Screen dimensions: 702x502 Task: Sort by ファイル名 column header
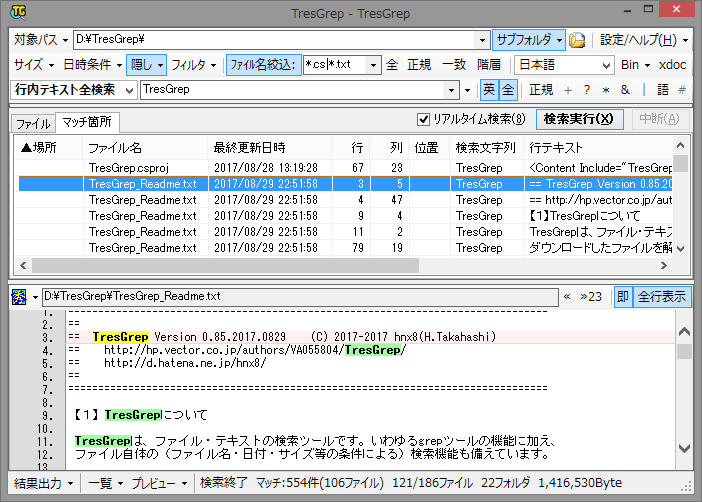coord(146,148)
